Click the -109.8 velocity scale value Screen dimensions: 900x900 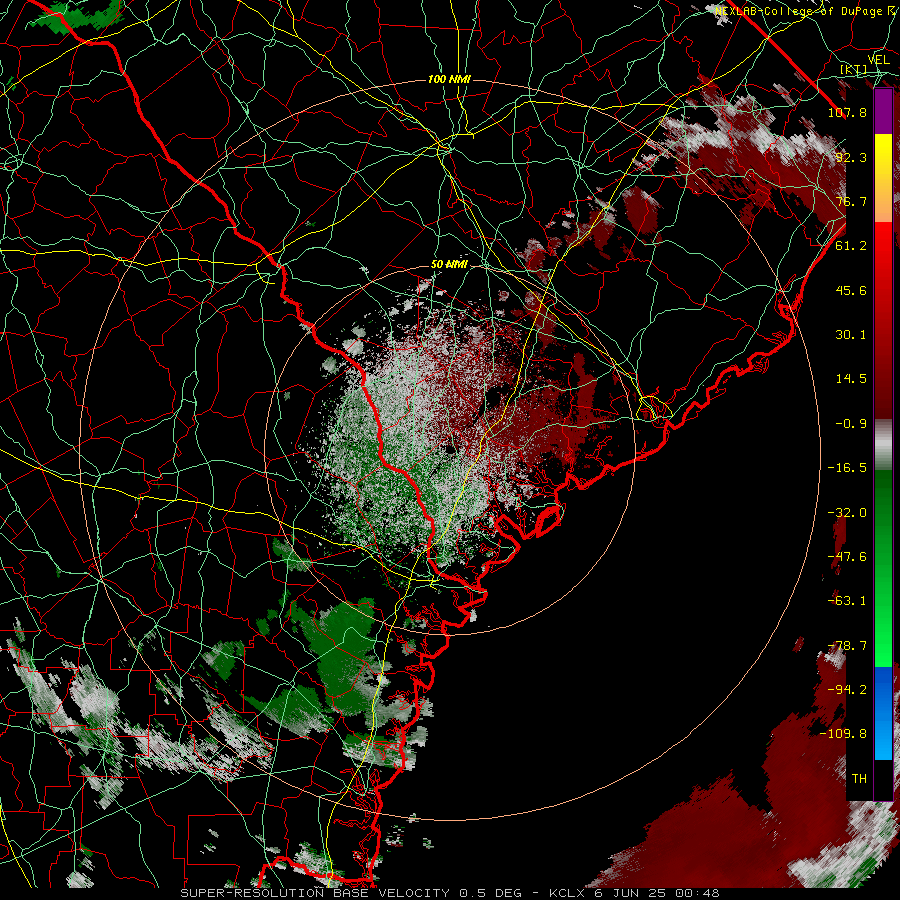[x=843, y=734]
